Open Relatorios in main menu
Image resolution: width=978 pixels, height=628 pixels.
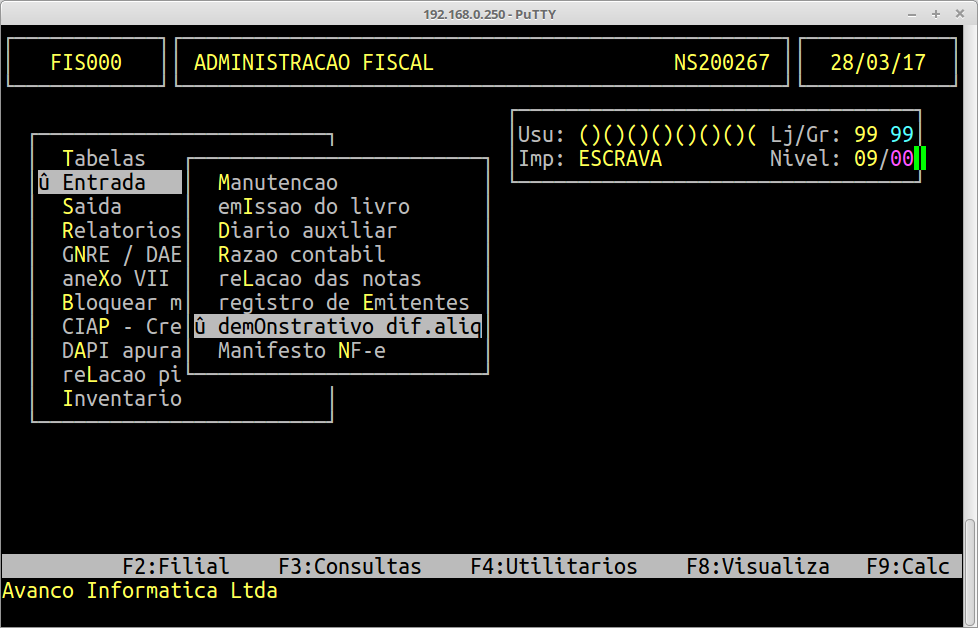point(121,231)
